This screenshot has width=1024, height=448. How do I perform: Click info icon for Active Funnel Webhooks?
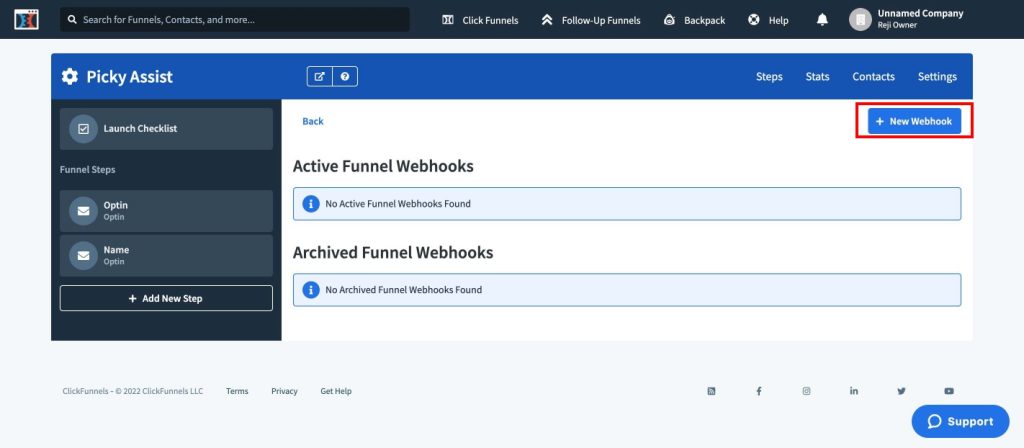[311, 204]
